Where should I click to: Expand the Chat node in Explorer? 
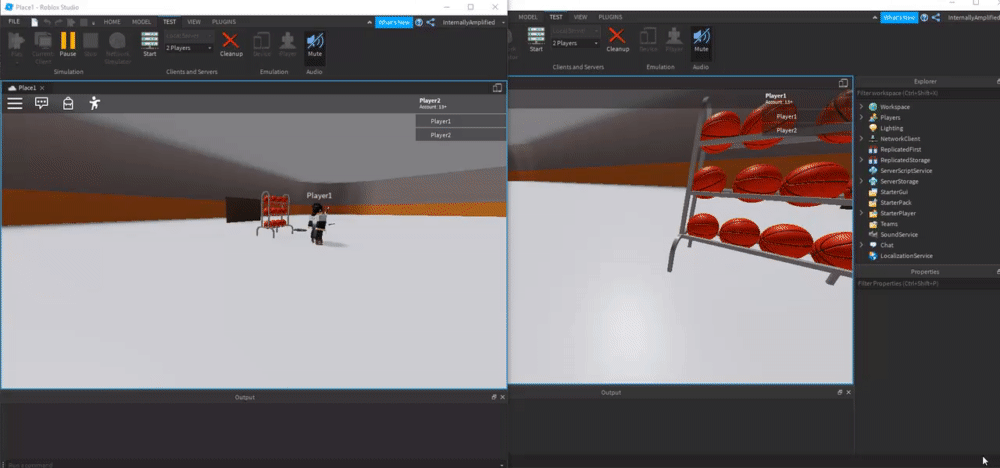(861, 245)
